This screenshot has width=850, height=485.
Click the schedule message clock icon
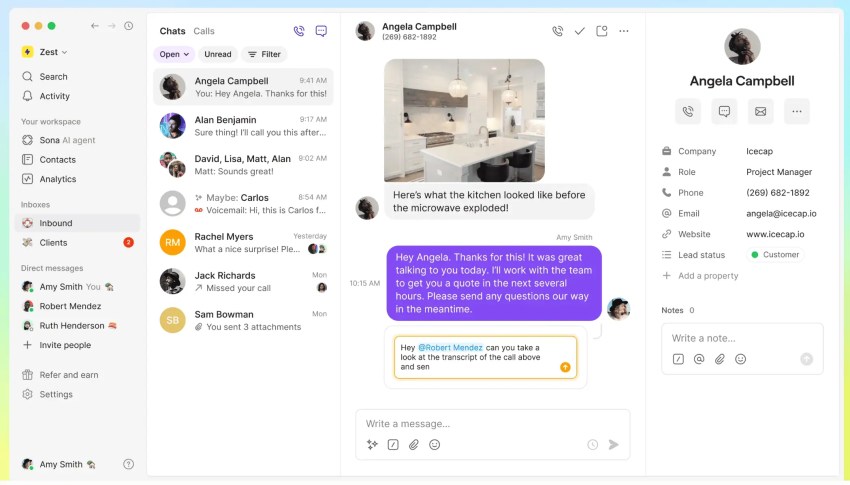click(592, 445)
